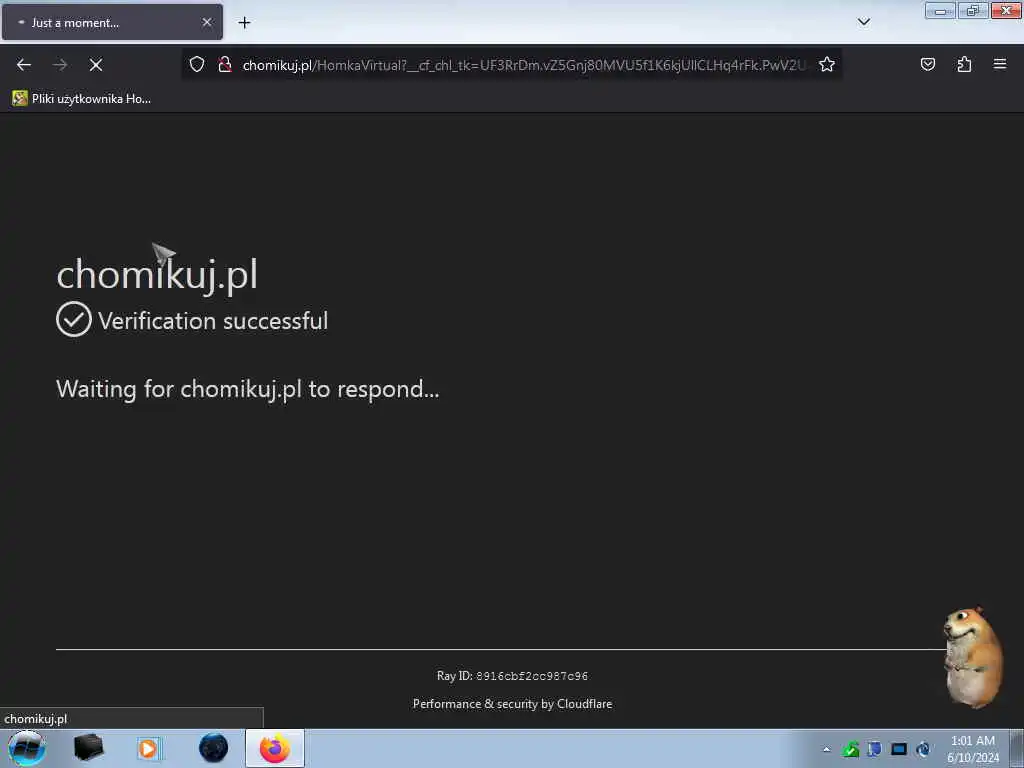1024x768 pixels.
Task: Click Show desktop strip in taskbar
Action: click(1017, 748)
